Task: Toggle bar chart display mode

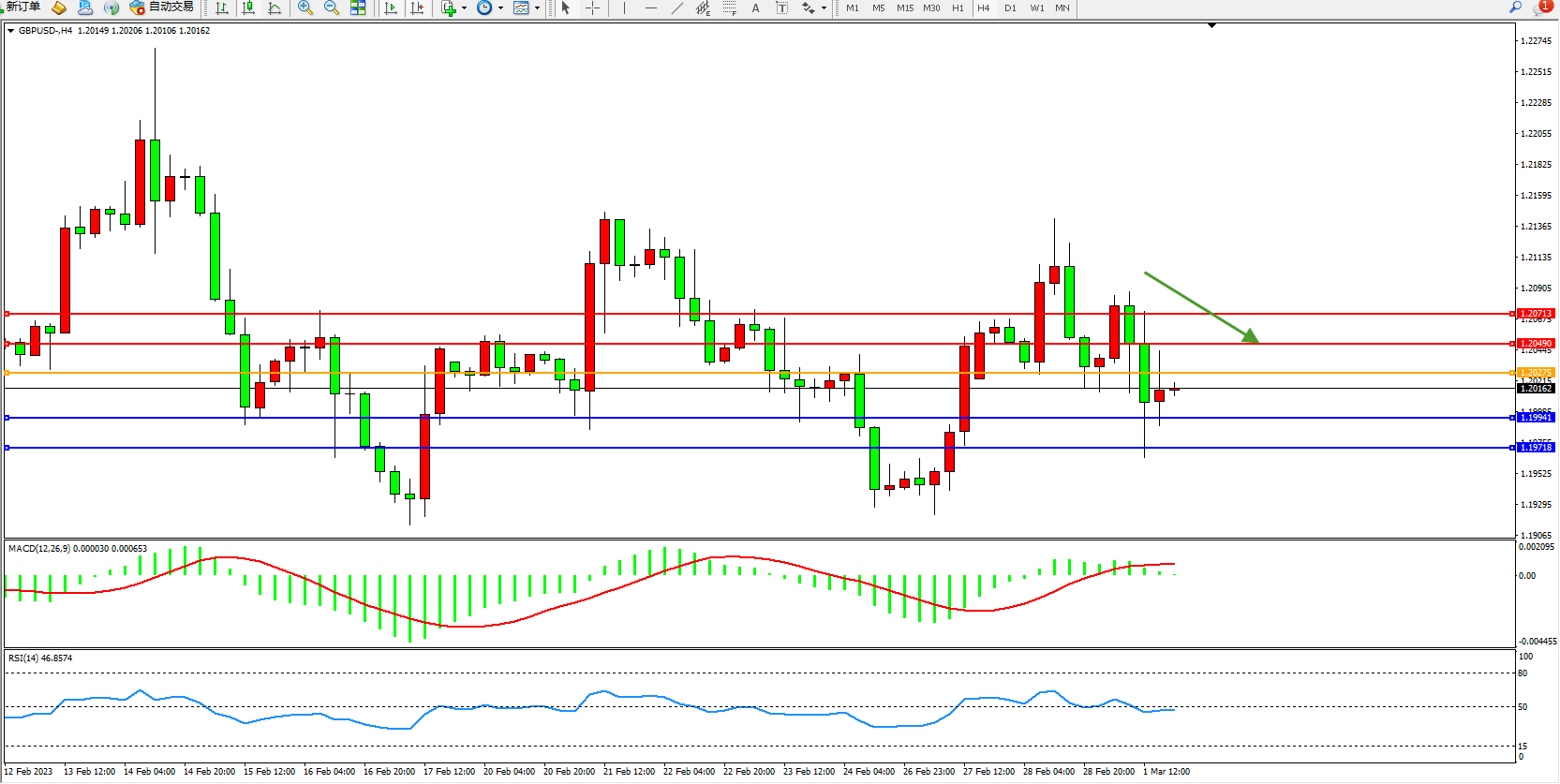Action: [x=222, y=7]
